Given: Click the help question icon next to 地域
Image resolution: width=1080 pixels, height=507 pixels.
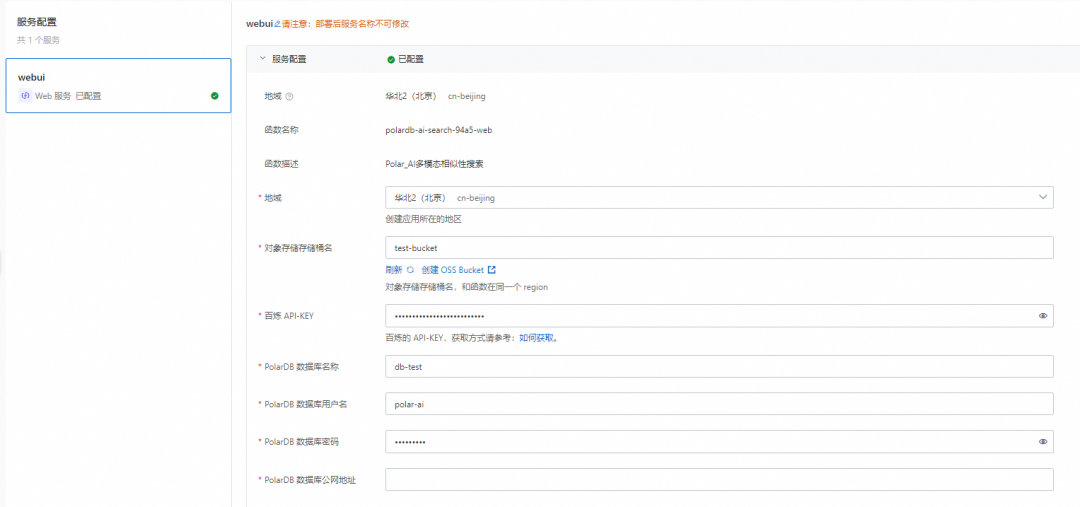Looking at the screenshot, I should tap(289, 96).
